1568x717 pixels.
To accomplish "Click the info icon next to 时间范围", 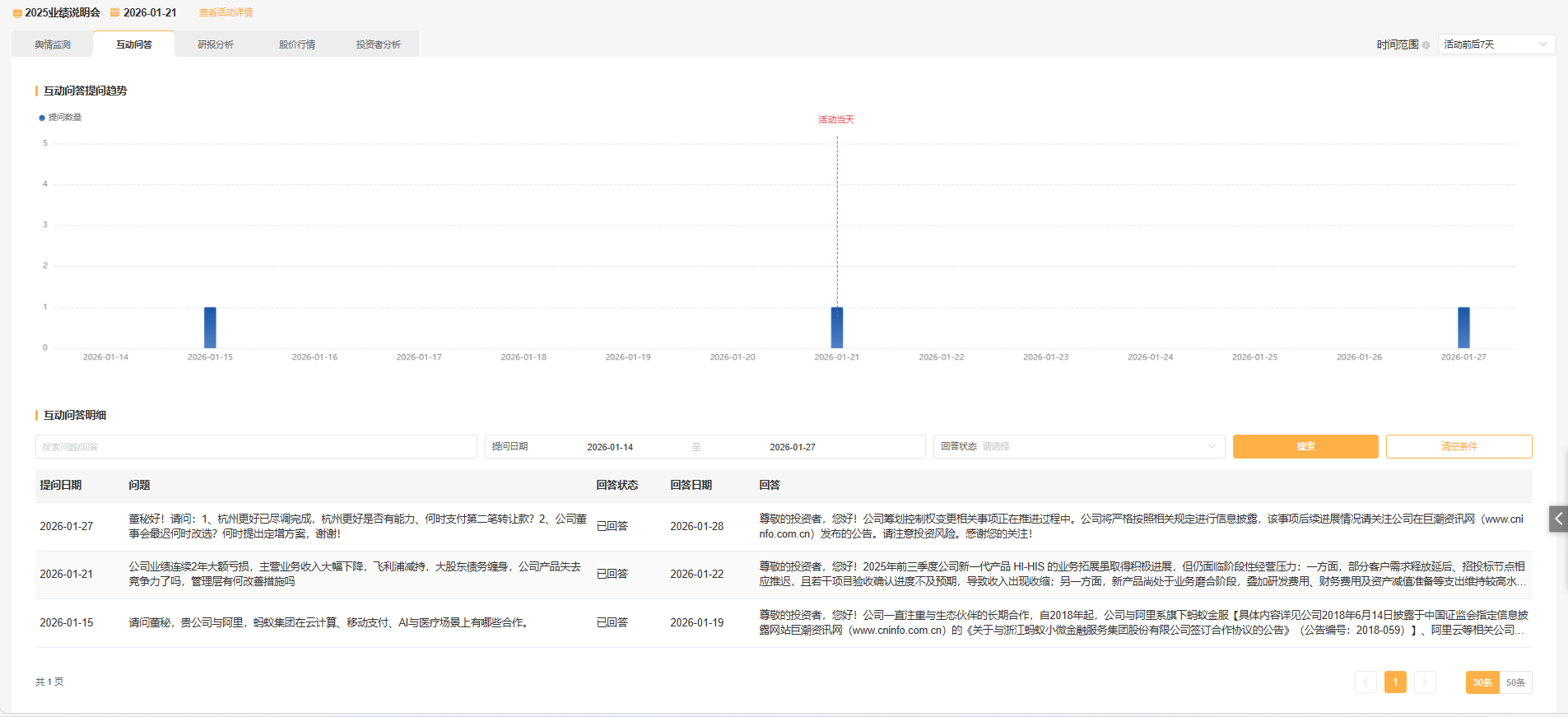I will tap(1426, 44).
